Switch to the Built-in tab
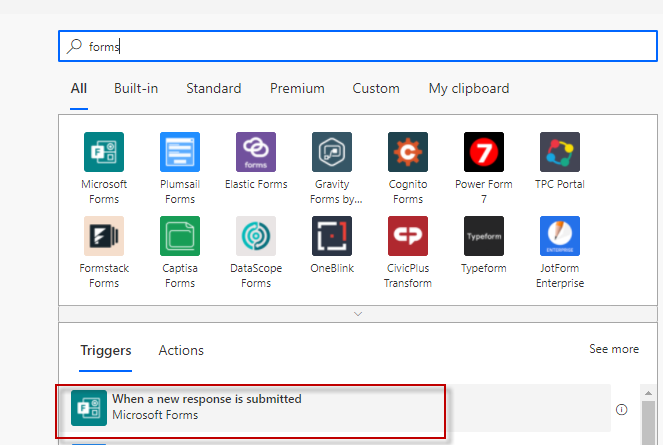Image resolution: width=663 pixels, height=445 pixels. tap(136, 89)
